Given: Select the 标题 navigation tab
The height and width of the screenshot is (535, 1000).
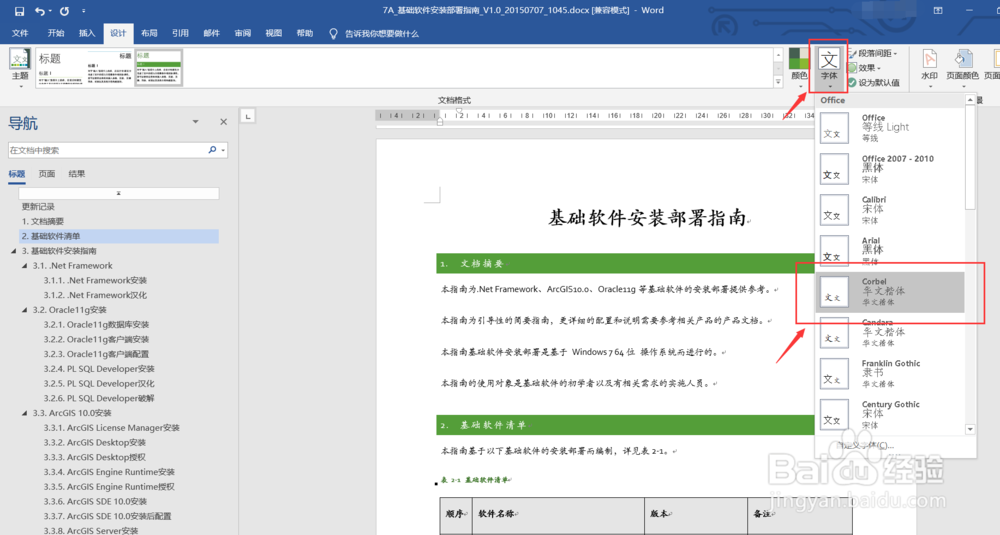Looking at the screenshot, I should pyautogui.click(x=17, y=173).
